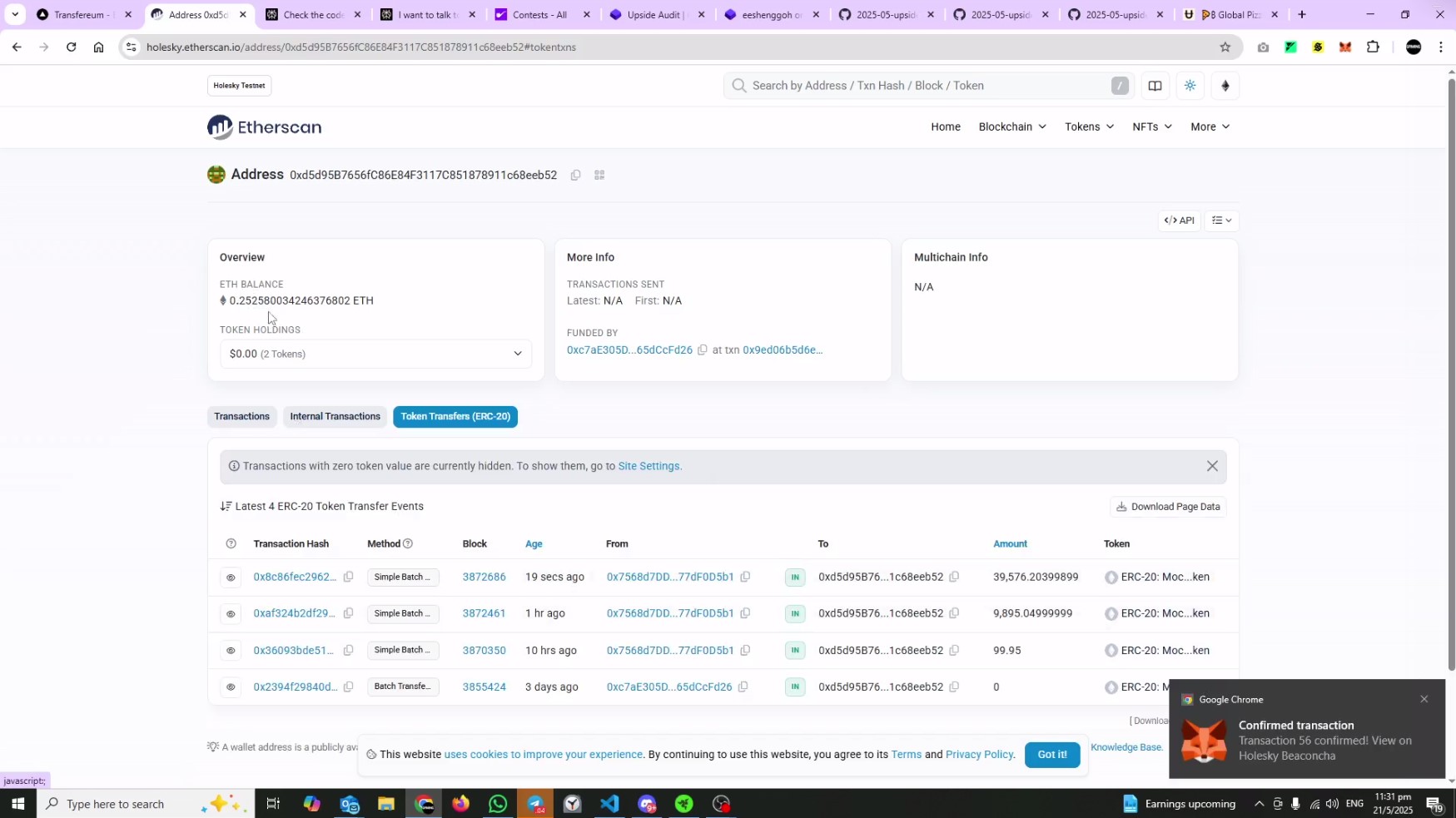Switch to the Transactions tab
Viewport: 1456px width, 818px height.
241,417
